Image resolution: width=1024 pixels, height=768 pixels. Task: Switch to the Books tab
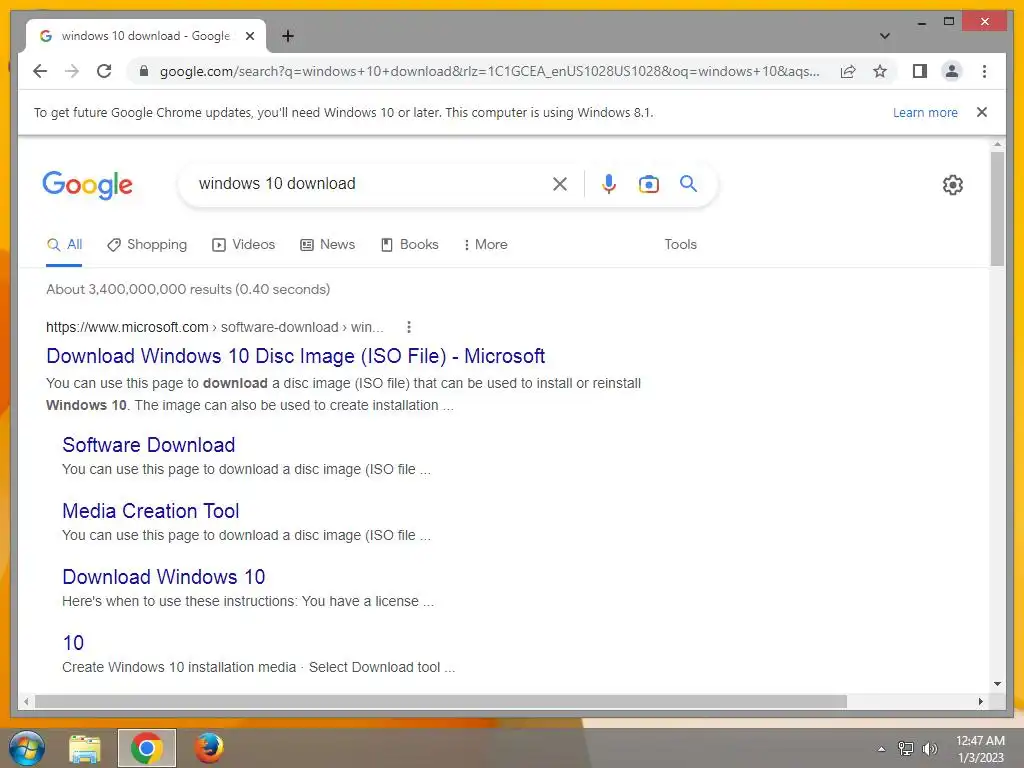[x=409, y=245]
